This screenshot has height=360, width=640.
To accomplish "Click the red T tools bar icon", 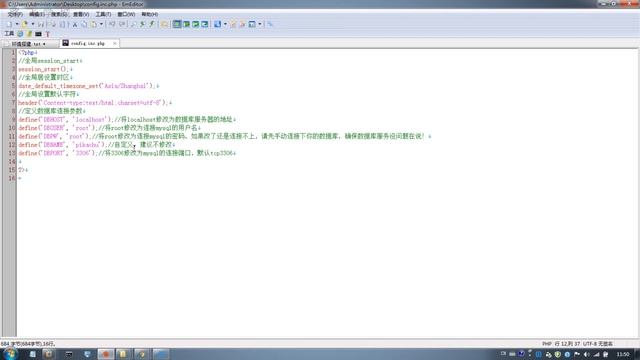I will 47,34.
